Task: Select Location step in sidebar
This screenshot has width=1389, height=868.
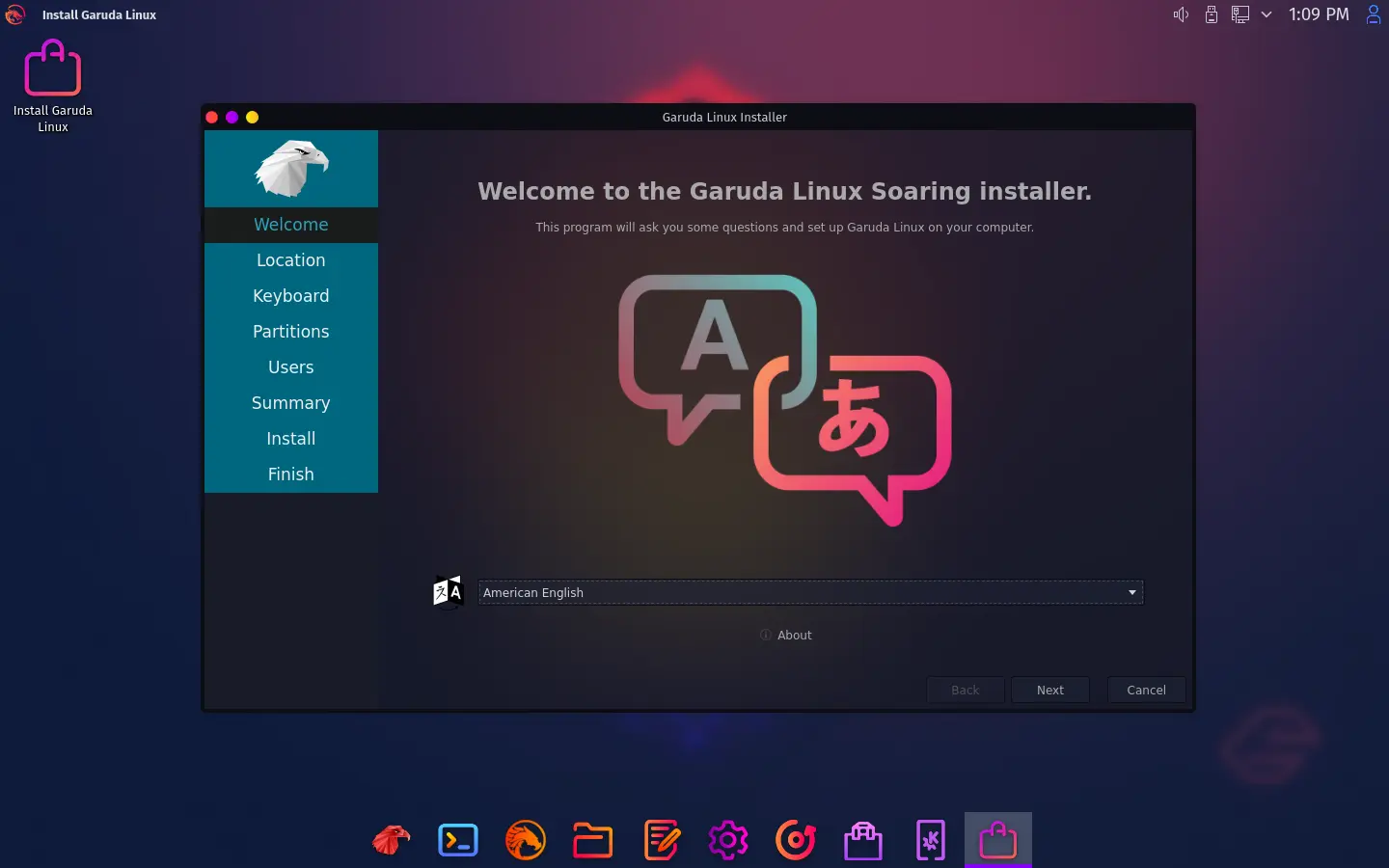Action: pos(291,260)
